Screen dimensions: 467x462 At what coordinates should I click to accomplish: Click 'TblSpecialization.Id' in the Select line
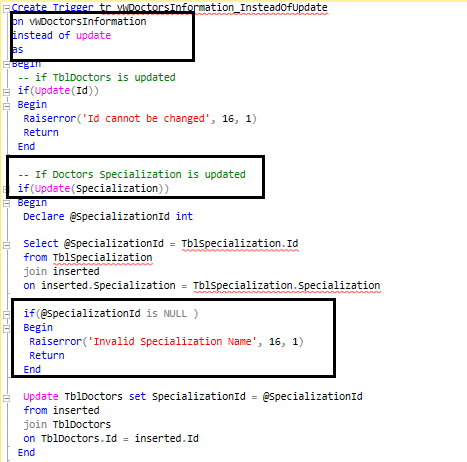[240, 244]
